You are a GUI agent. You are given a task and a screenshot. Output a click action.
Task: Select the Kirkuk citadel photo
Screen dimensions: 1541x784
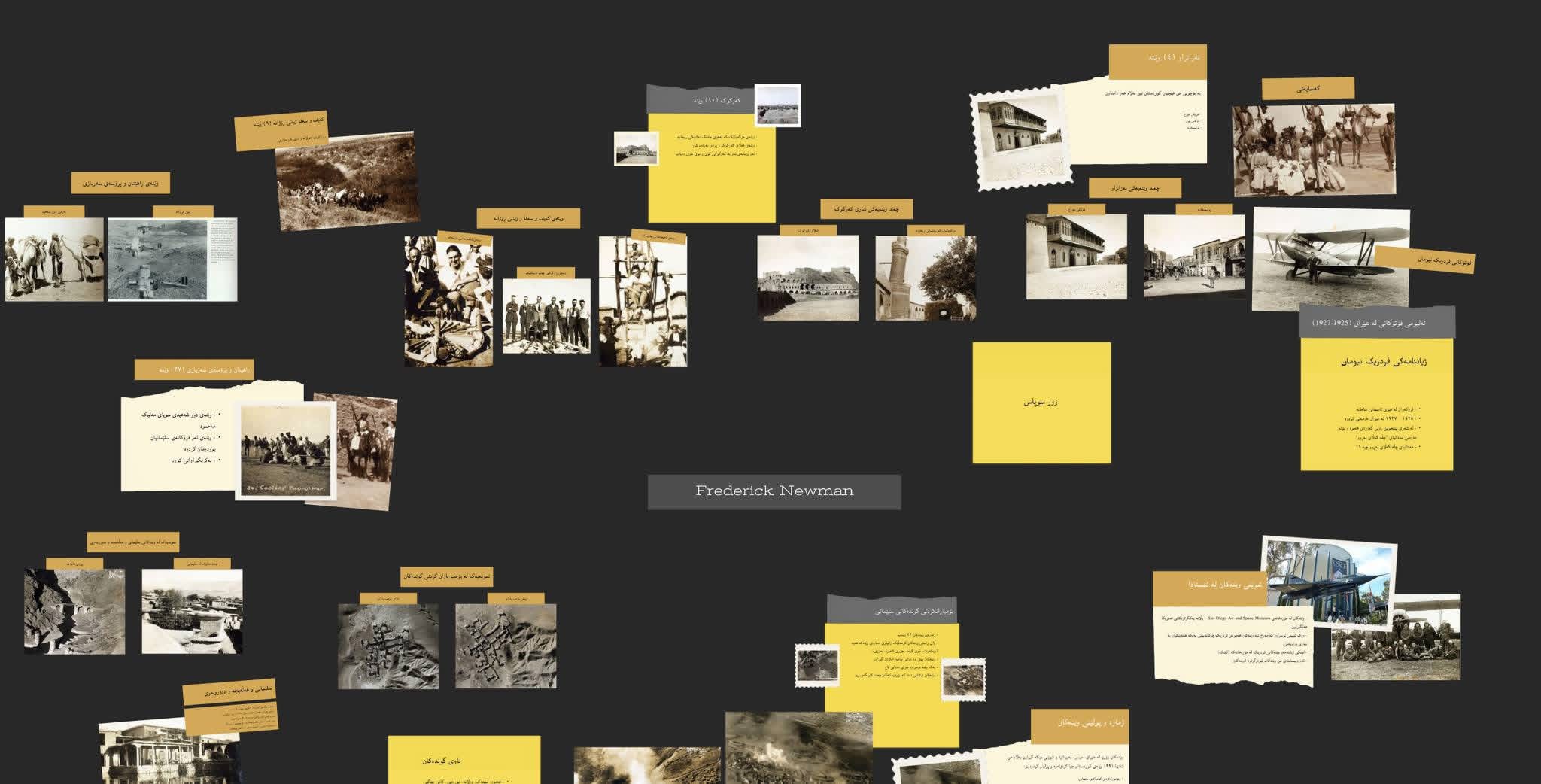(x=807, y=278)
